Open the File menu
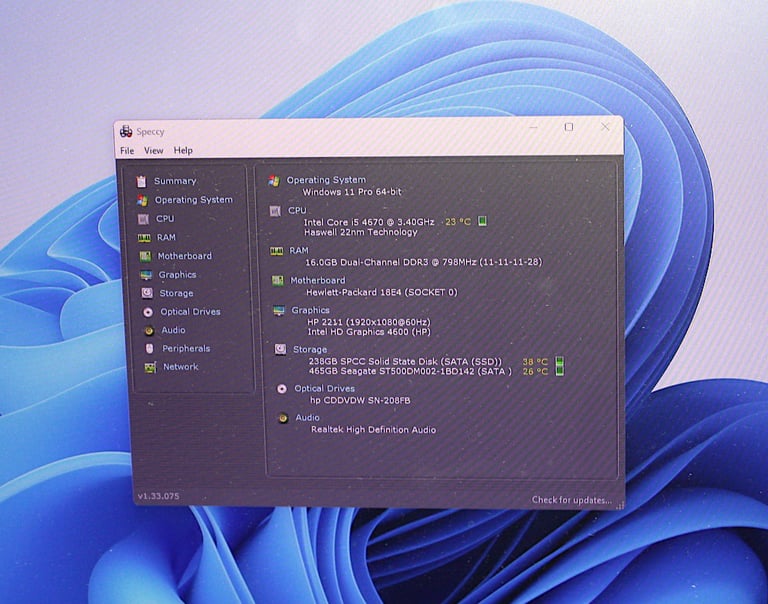Image resolution: width=768 pixels, height=604 pixels. (x=127, y=150)
